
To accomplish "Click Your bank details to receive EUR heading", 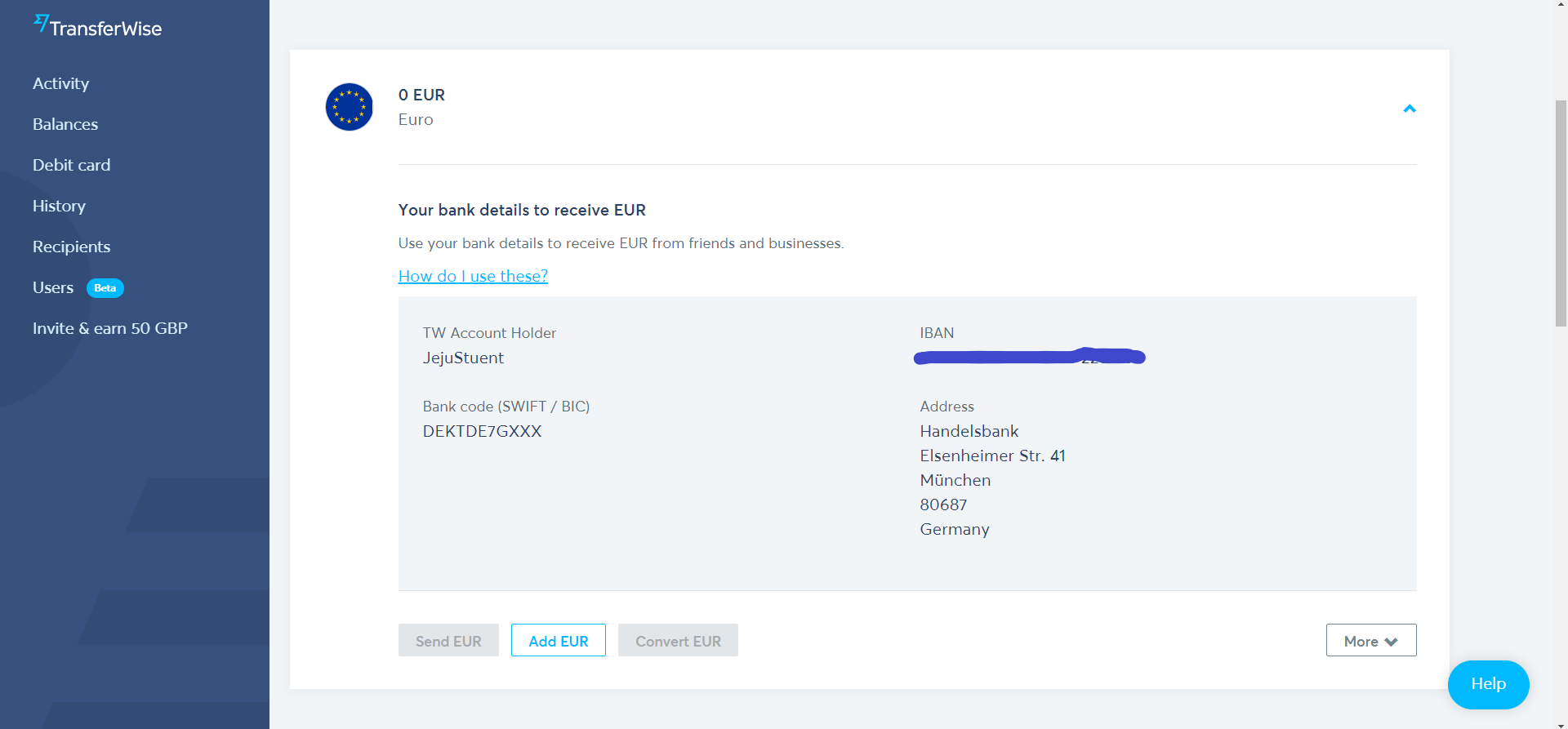I will point(522,210).
